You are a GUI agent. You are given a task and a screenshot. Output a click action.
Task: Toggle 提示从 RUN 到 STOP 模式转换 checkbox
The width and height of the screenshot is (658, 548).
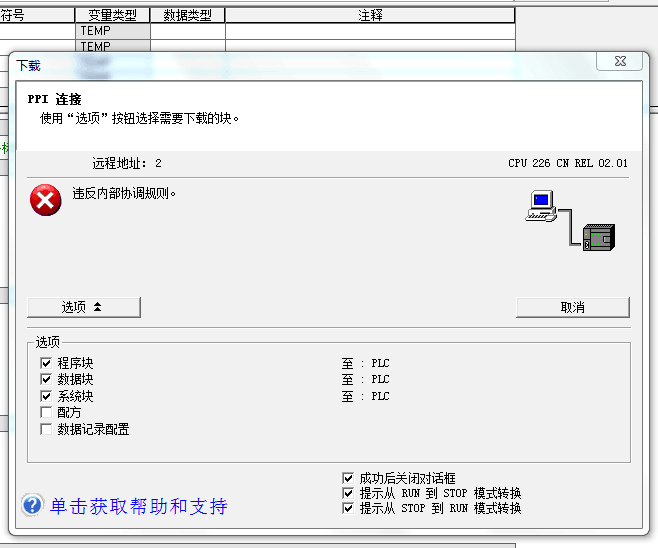point(348,494)
